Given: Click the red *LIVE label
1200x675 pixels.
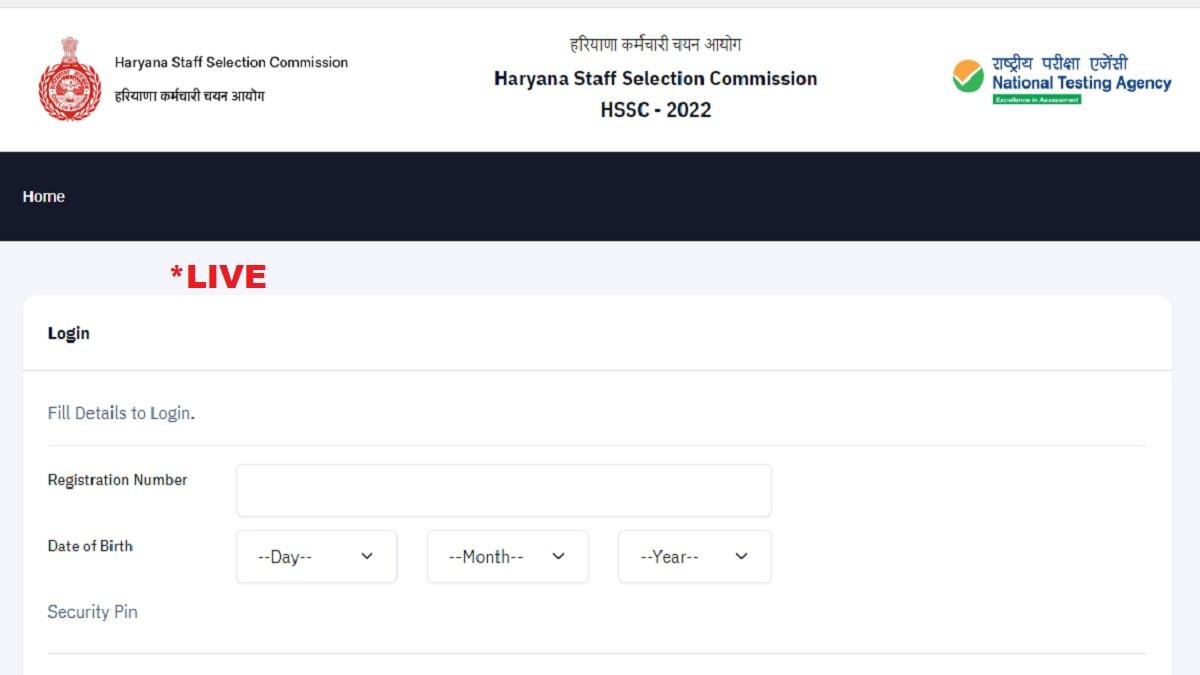Looking at the screenshot, I should [x=218, y=276].
